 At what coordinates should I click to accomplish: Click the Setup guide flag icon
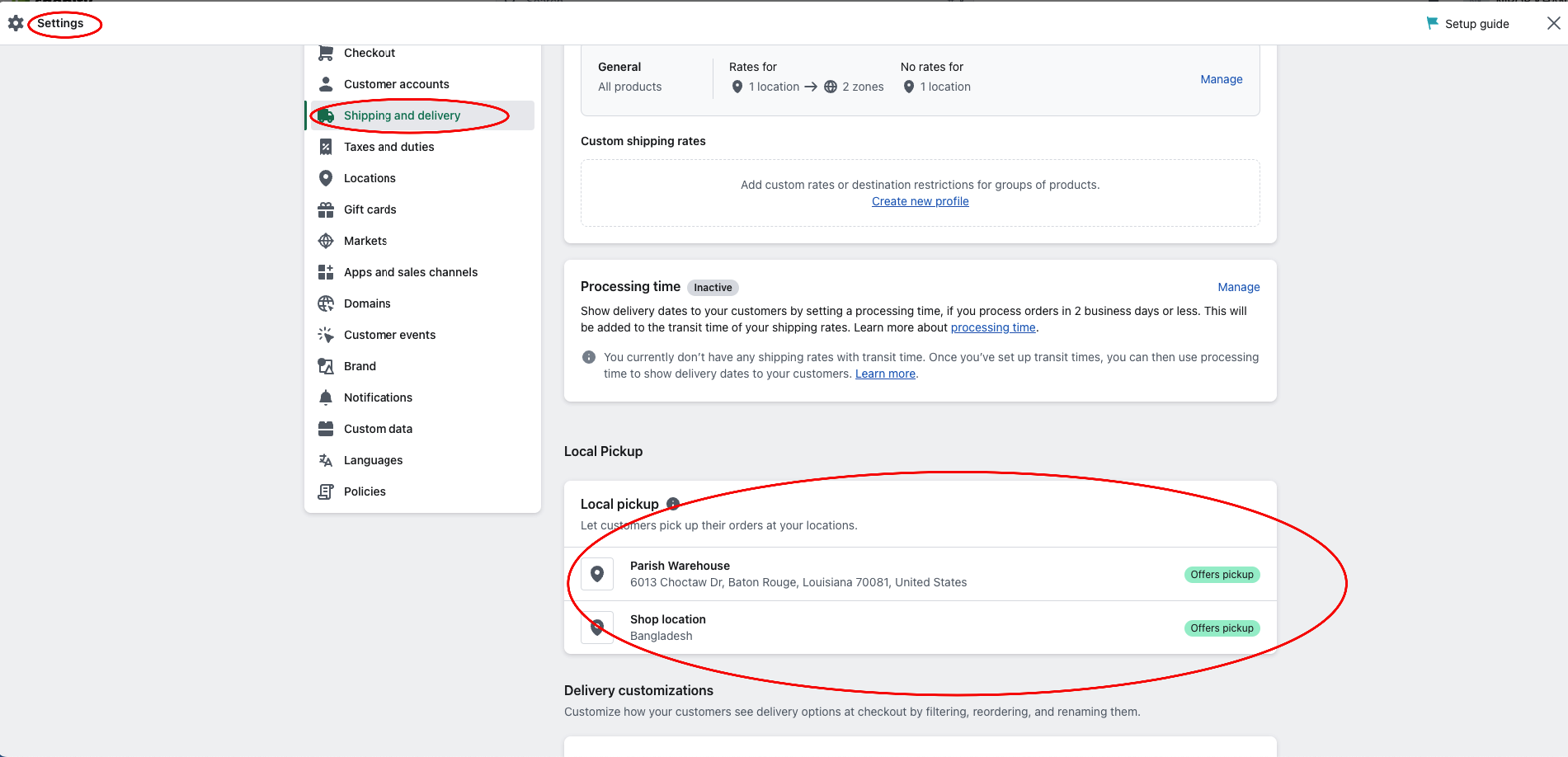point(1433,23)
